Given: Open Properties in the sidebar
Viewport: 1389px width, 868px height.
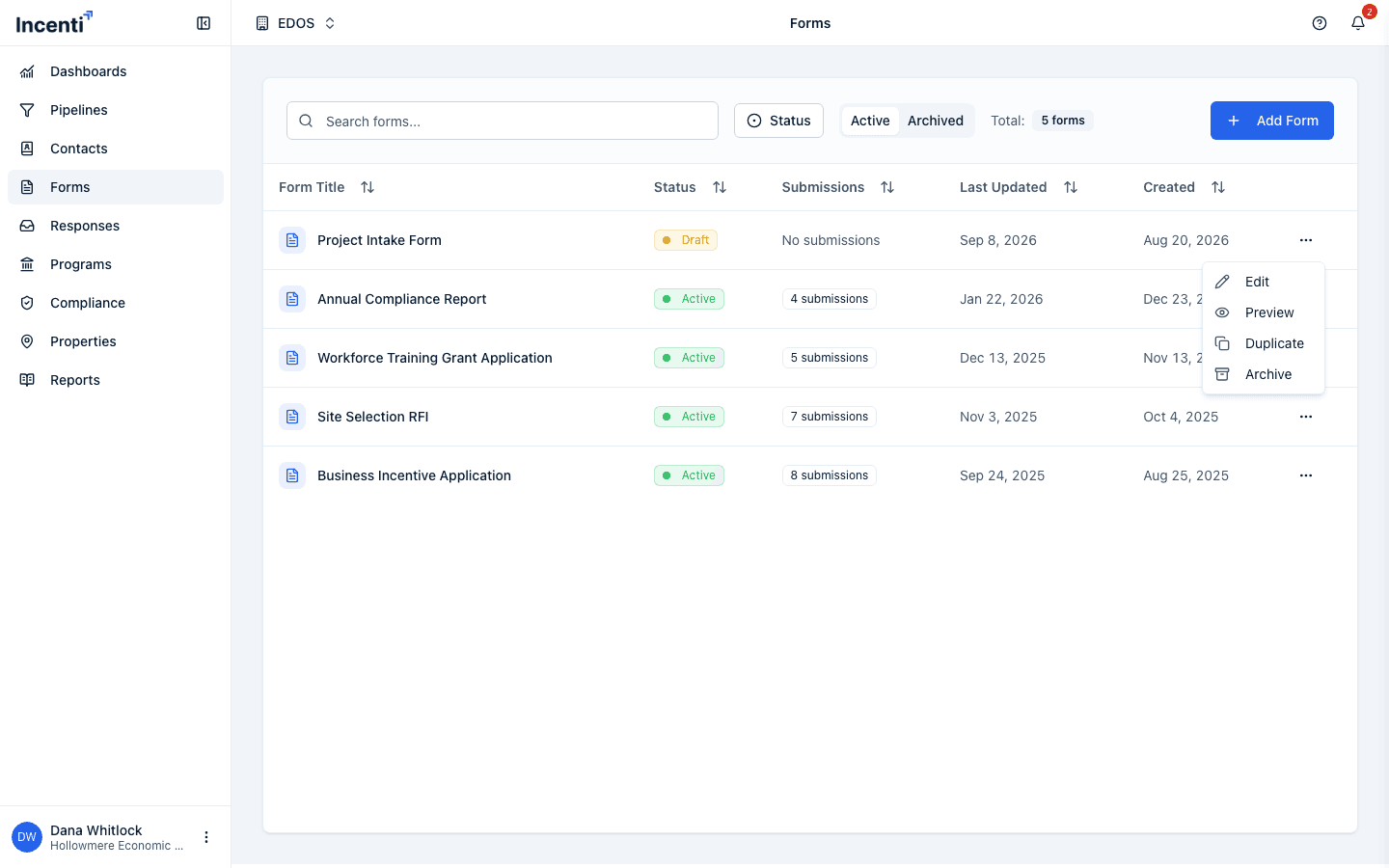Looking at the screenshot, I should click(116, 341).
